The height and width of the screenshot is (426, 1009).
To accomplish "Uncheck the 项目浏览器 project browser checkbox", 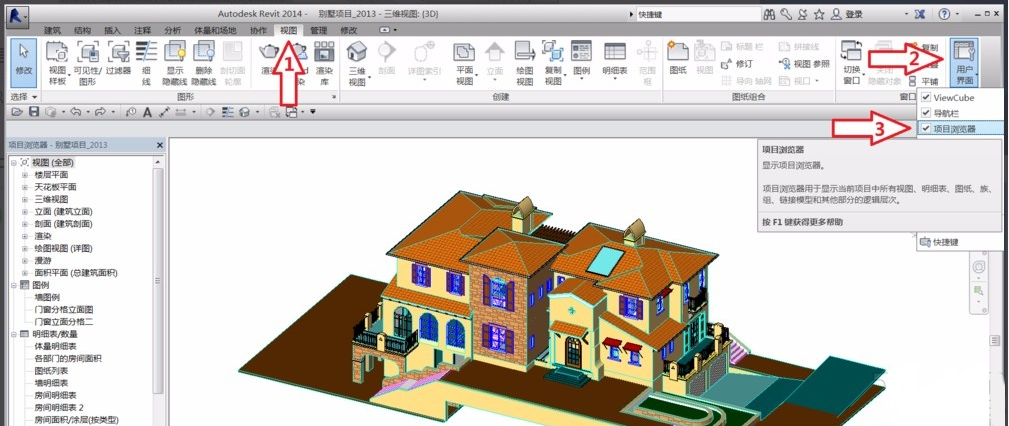I will click(x=926, y=129).
